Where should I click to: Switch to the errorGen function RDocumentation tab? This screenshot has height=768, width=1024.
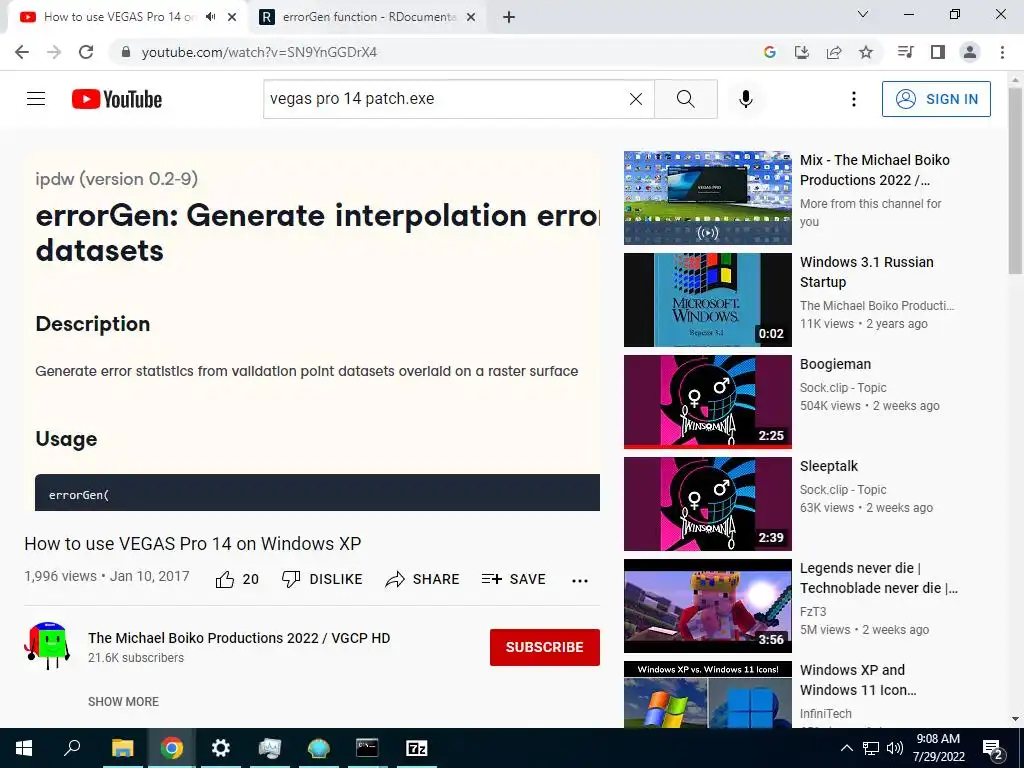(369, 17)
